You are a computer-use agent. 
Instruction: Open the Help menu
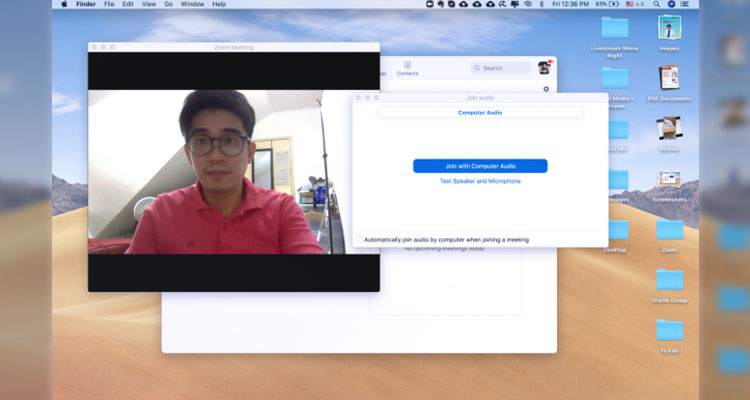pos(219,4)
